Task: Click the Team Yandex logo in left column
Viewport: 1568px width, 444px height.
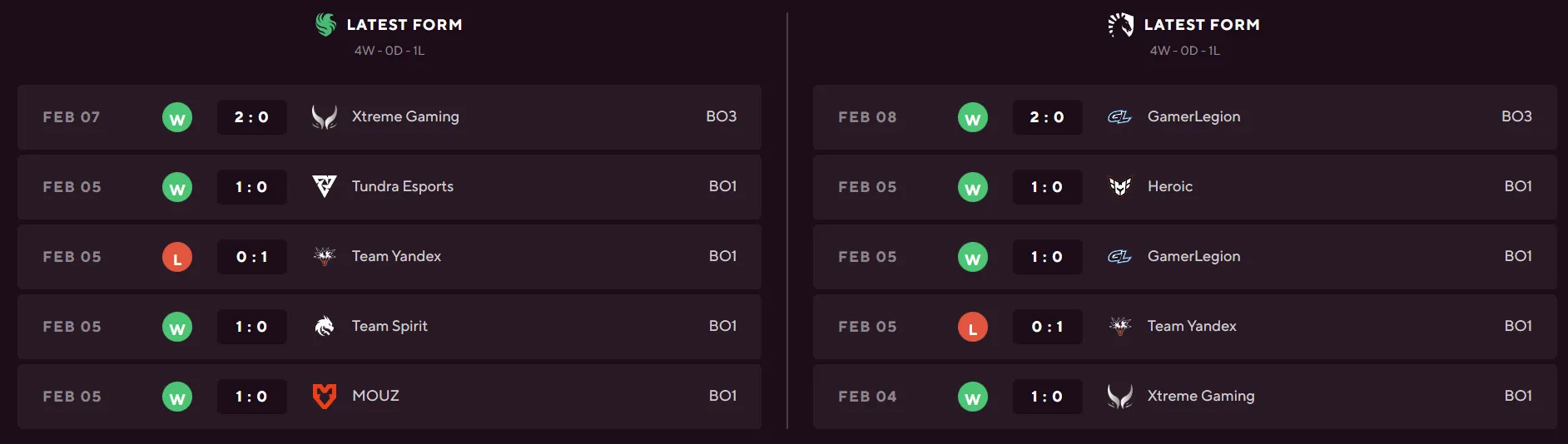Action: tap(325, 256)
